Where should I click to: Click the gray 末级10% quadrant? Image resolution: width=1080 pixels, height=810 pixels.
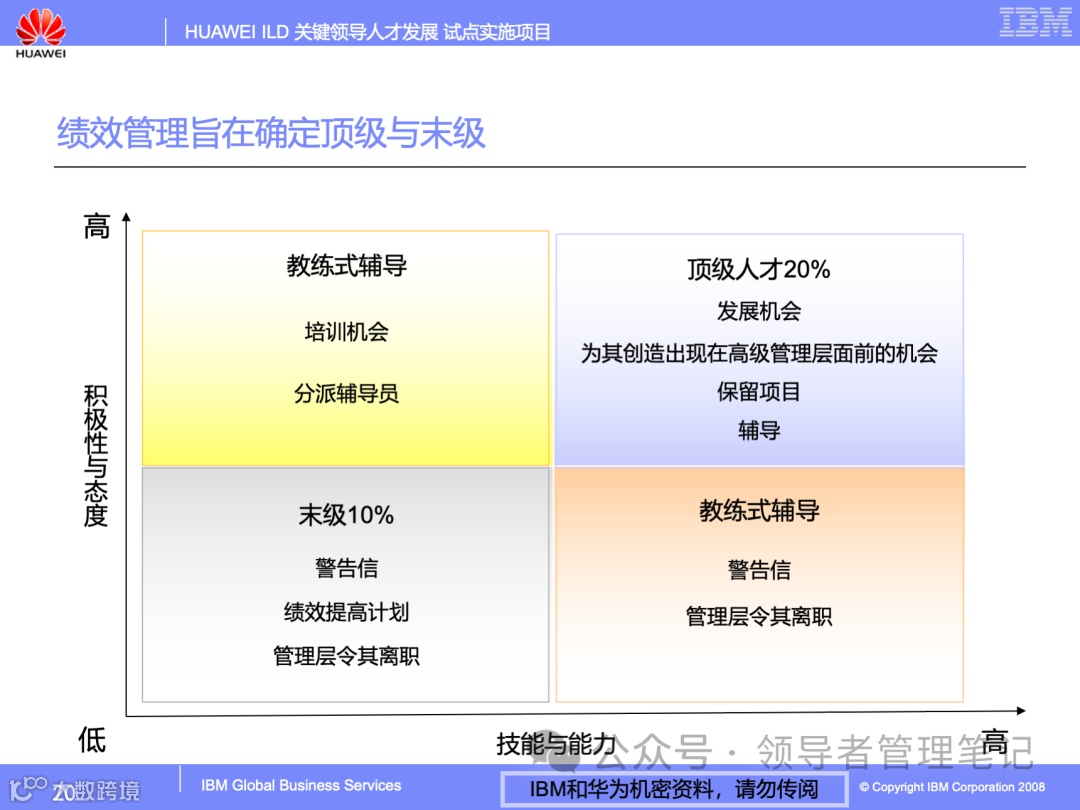tap(346, 583)
